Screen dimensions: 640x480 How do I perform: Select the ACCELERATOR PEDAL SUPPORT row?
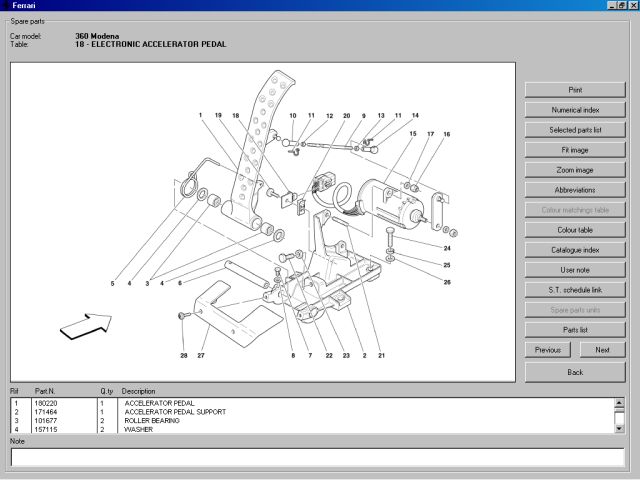(x=312, y=412)
